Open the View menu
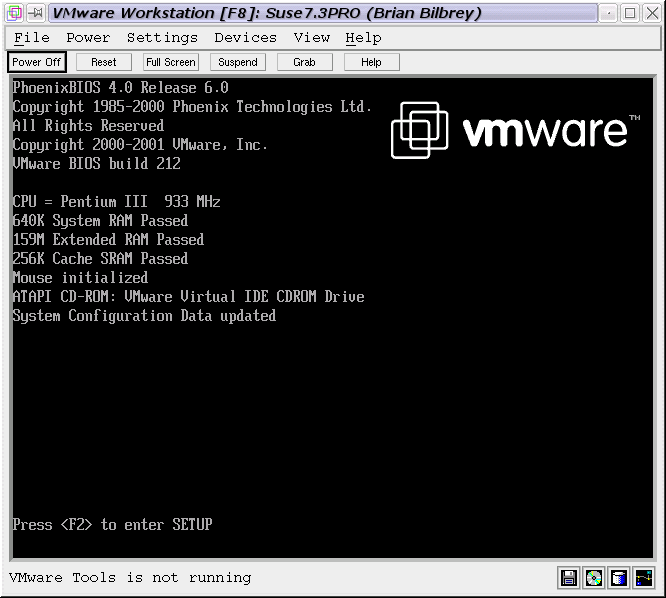The image size is (666, 598). [311, 38]
